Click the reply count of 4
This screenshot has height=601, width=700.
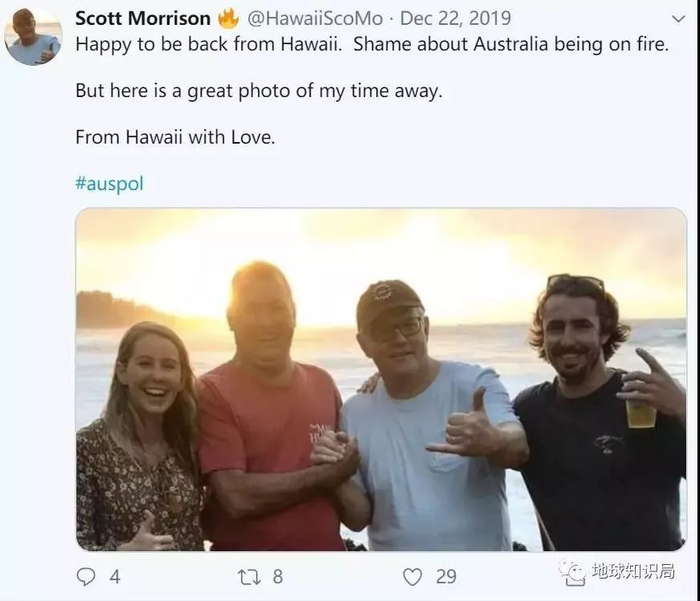[115, 576]
